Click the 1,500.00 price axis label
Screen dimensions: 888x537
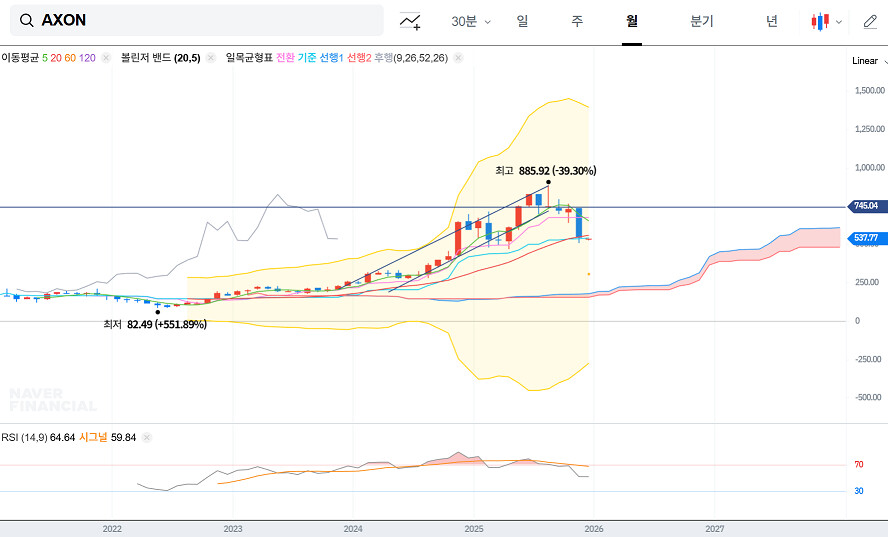(x=869, y=91)
